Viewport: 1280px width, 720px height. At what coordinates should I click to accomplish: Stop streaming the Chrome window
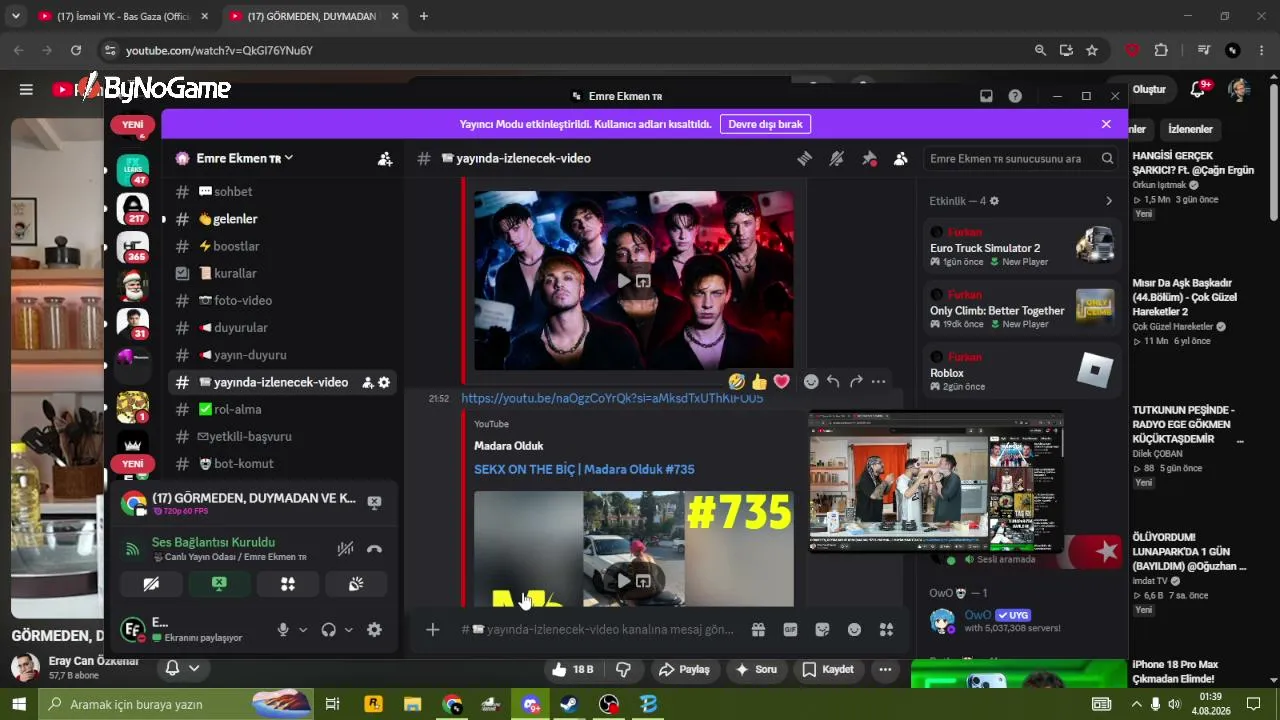[x=374, y=502]
